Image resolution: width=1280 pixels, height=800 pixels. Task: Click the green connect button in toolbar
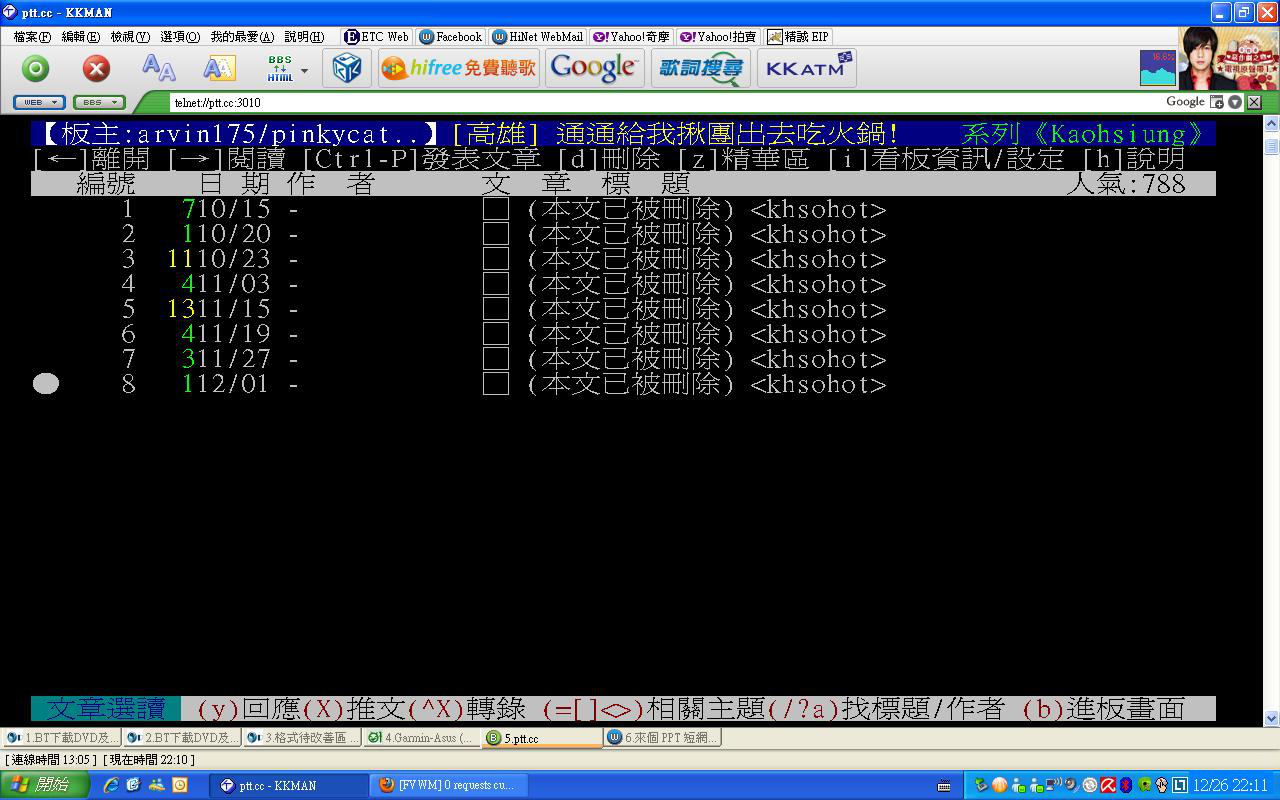[36, 68]
